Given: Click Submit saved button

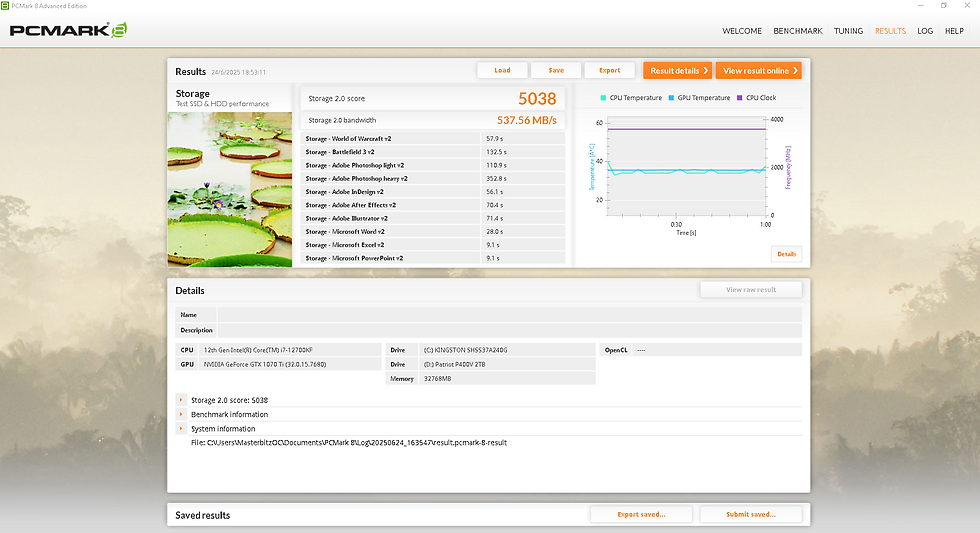Looking at the screenshot, I should click(x=751, y=514).
